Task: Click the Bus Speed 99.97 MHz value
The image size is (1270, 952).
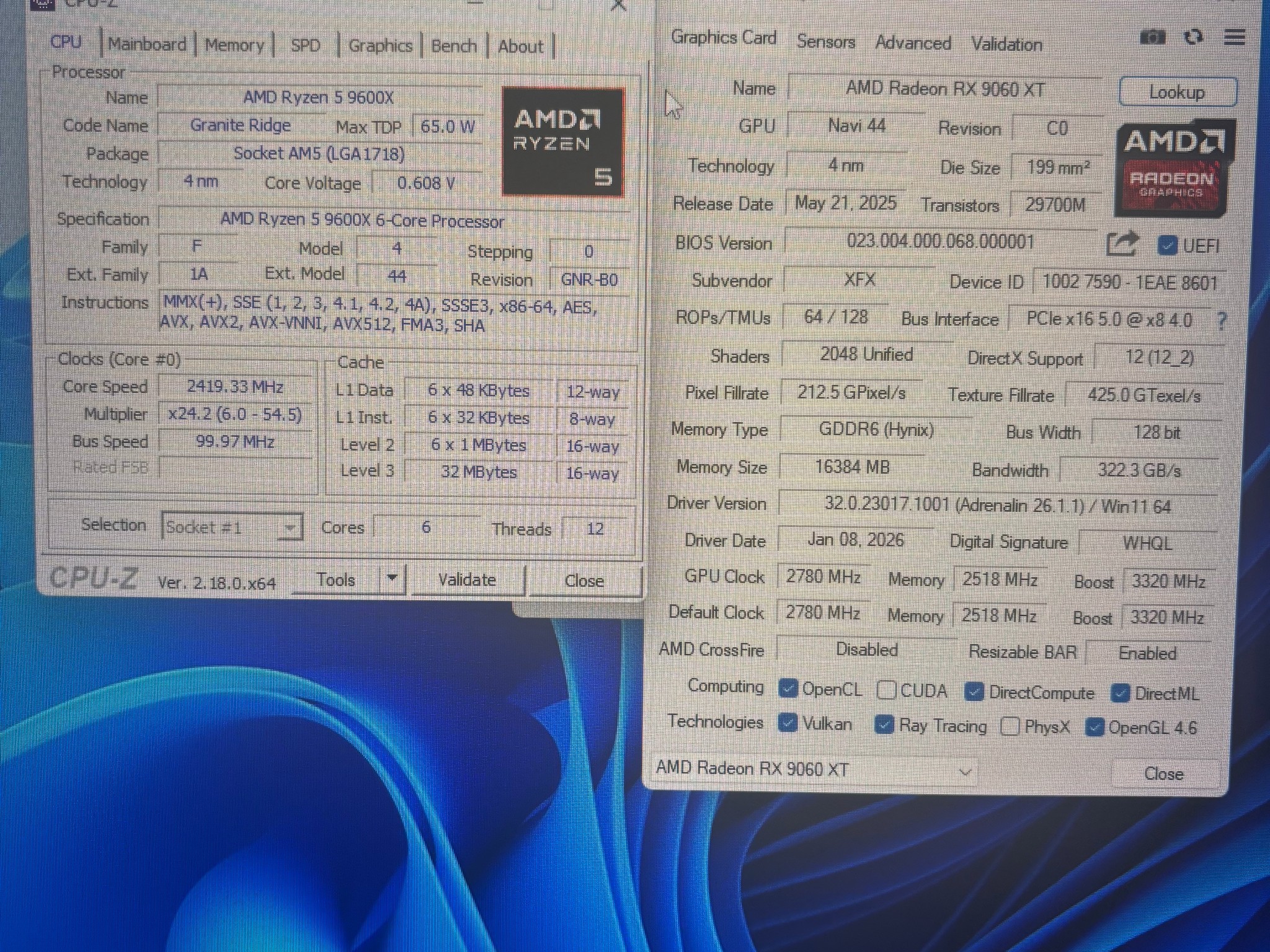Action: coord(235,441)
